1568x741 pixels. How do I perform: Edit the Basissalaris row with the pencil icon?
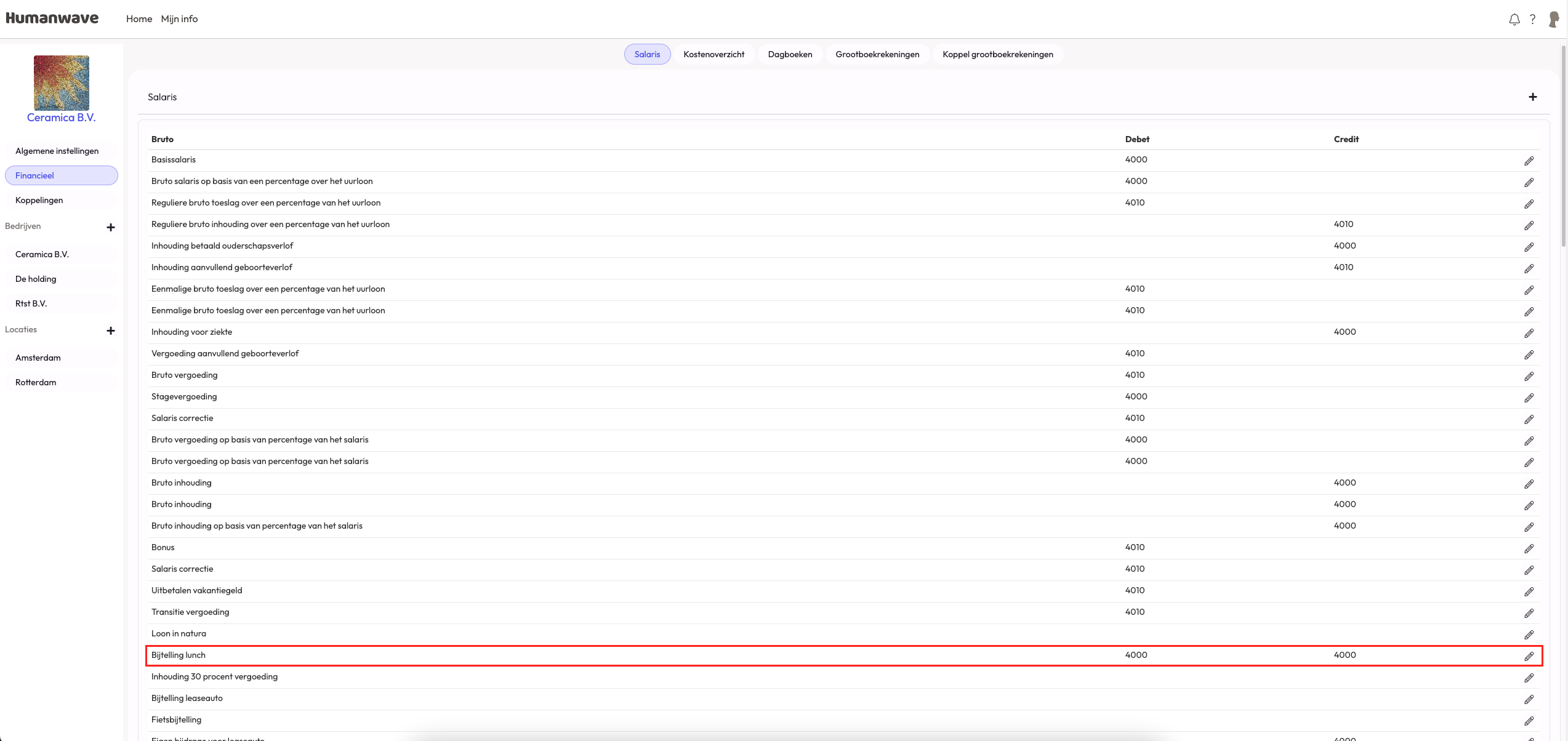tap(1529, 161)
